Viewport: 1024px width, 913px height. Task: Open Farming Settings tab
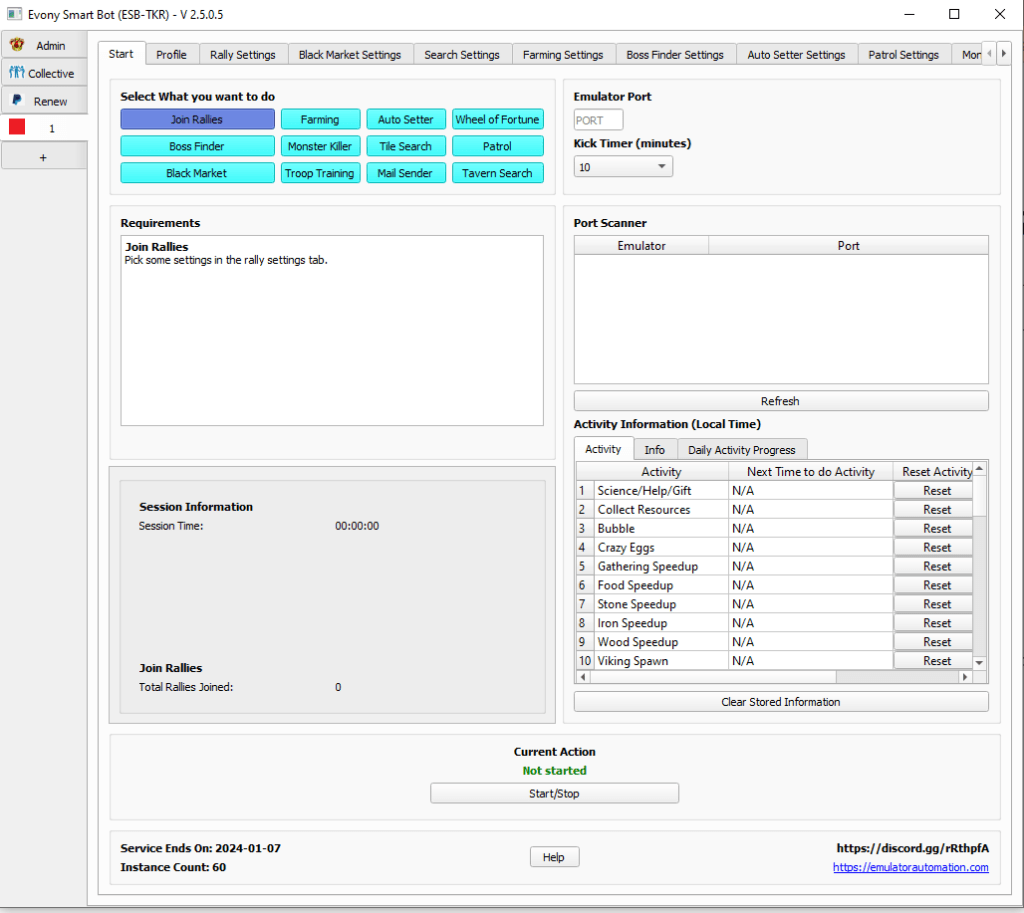click(563, 55)
